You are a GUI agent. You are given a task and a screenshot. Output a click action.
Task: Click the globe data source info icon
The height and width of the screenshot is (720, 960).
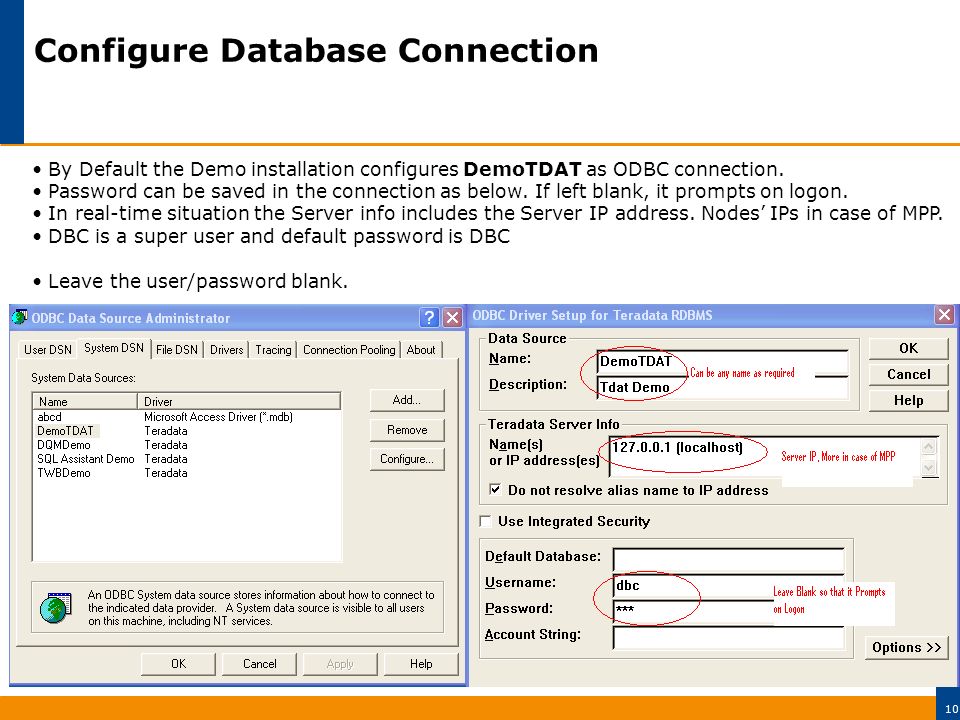point(56,607)
